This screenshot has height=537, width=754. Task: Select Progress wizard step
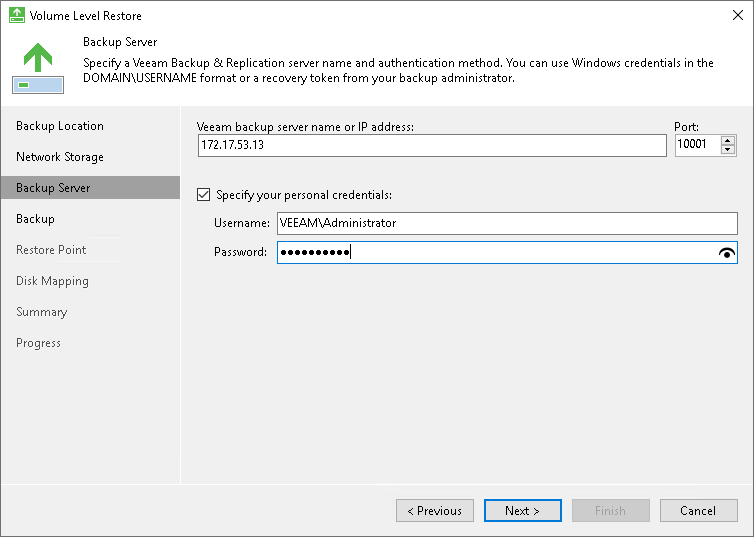(38, 343)
